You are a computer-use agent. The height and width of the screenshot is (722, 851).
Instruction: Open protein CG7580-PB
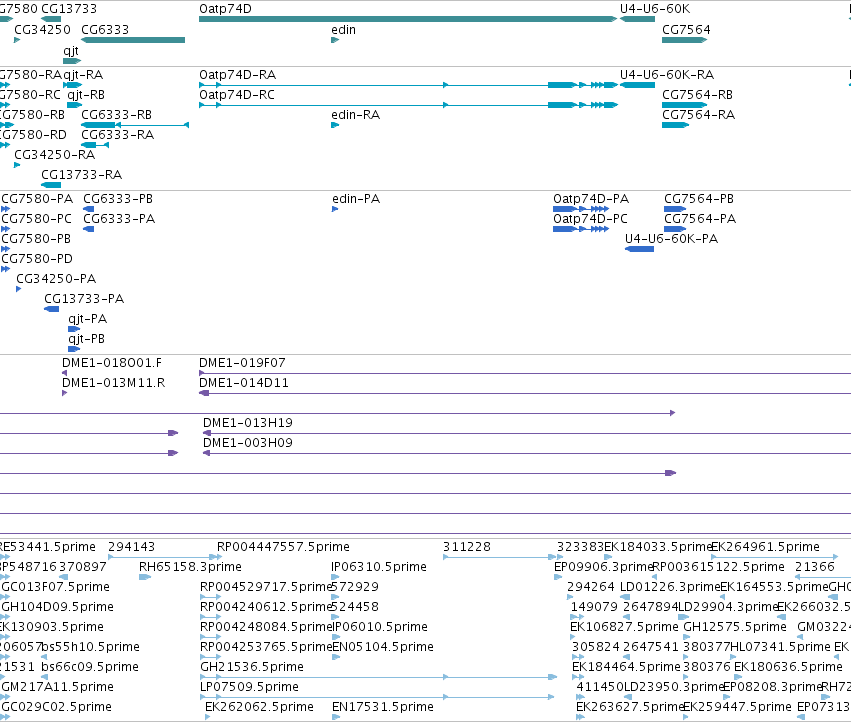pyautogui.click(x=36, y=239)
